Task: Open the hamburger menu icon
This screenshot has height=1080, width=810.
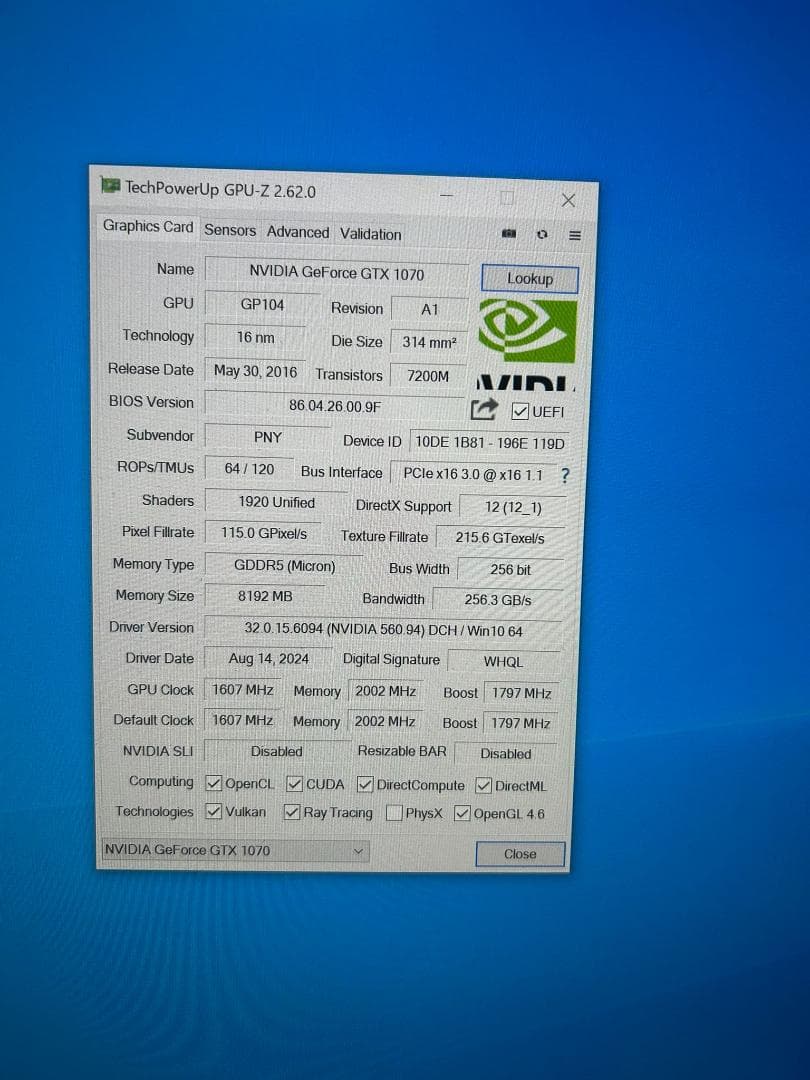Action: 574,236
